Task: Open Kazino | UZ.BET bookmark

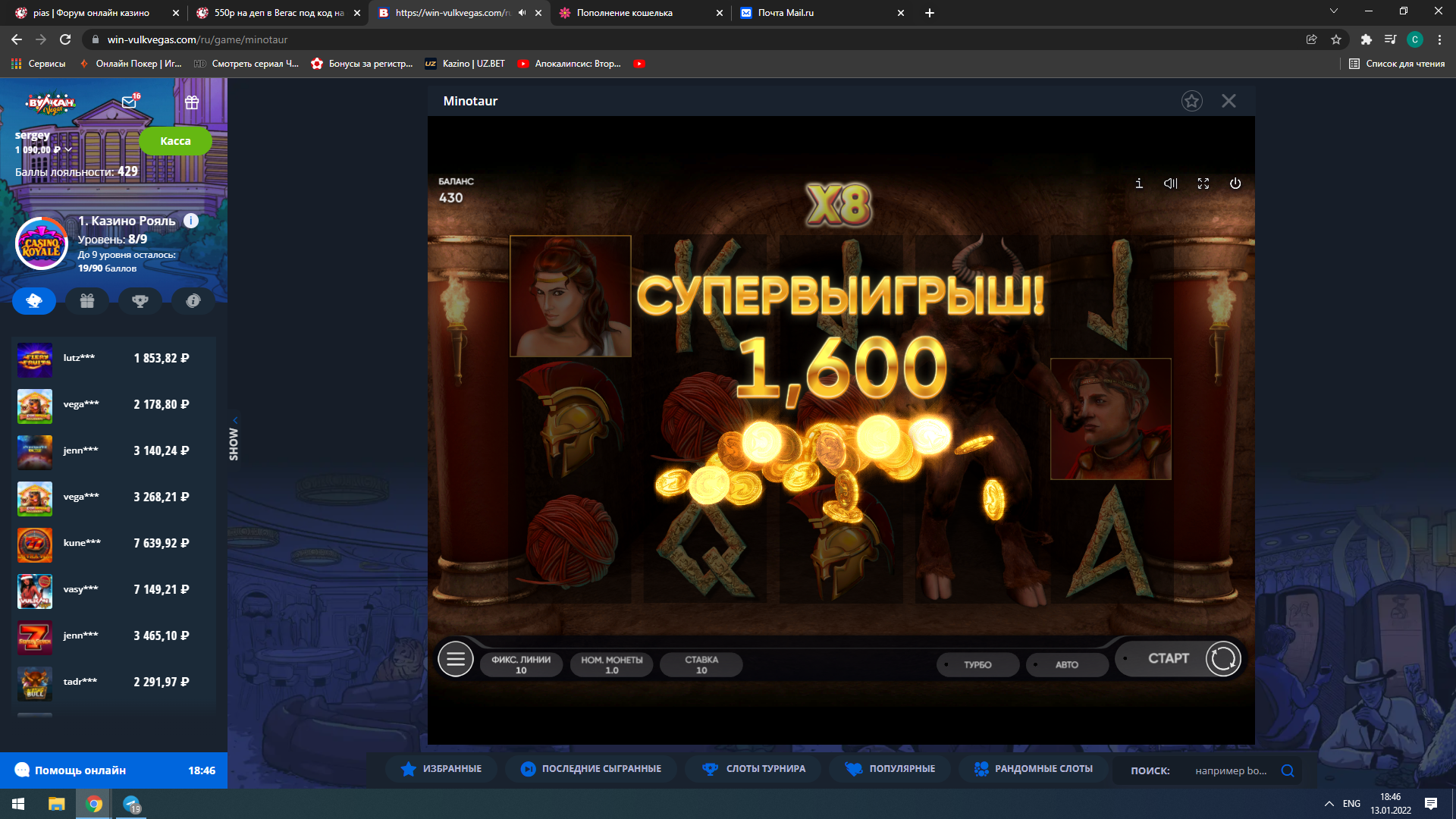Action: pos(465,64)
